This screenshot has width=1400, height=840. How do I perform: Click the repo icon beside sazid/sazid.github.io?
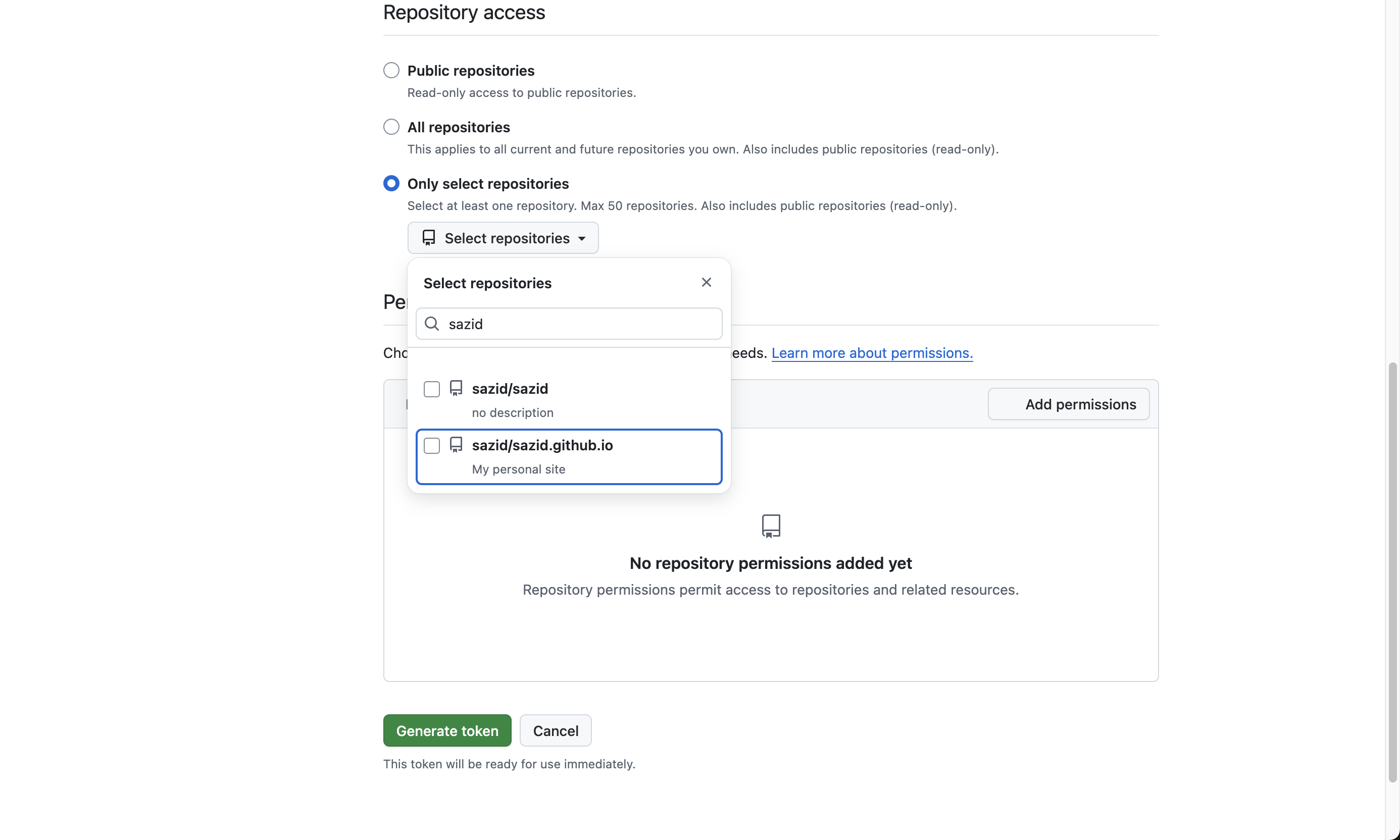[x=456, y=445]
